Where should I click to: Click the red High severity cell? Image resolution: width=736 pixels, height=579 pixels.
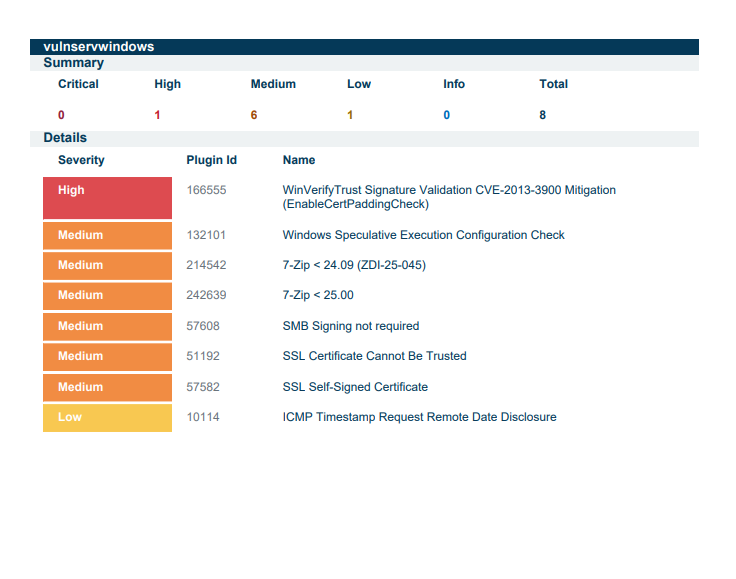click(107, 198)
